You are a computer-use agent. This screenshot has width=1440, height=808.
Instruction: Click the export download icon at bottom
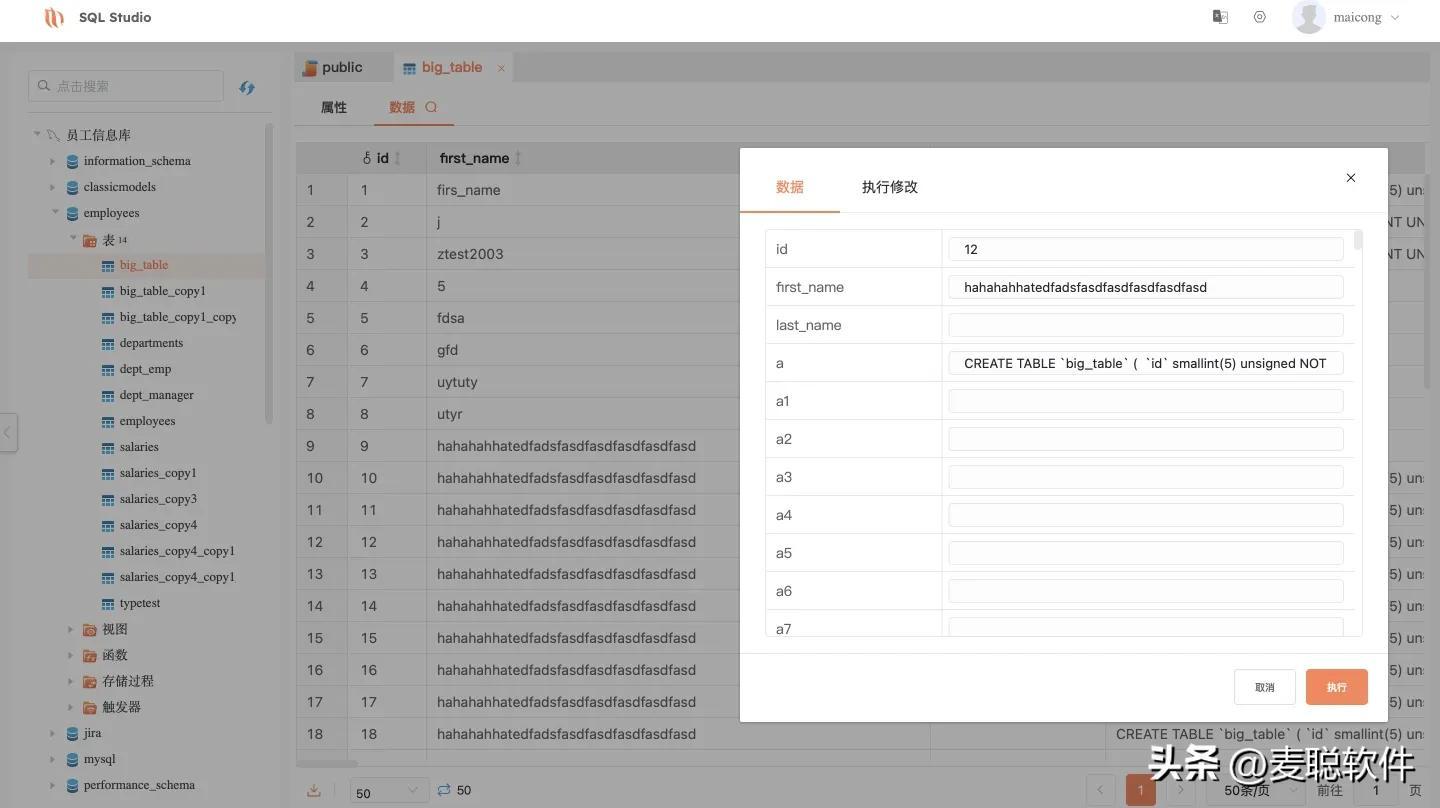tap(314, 790)
